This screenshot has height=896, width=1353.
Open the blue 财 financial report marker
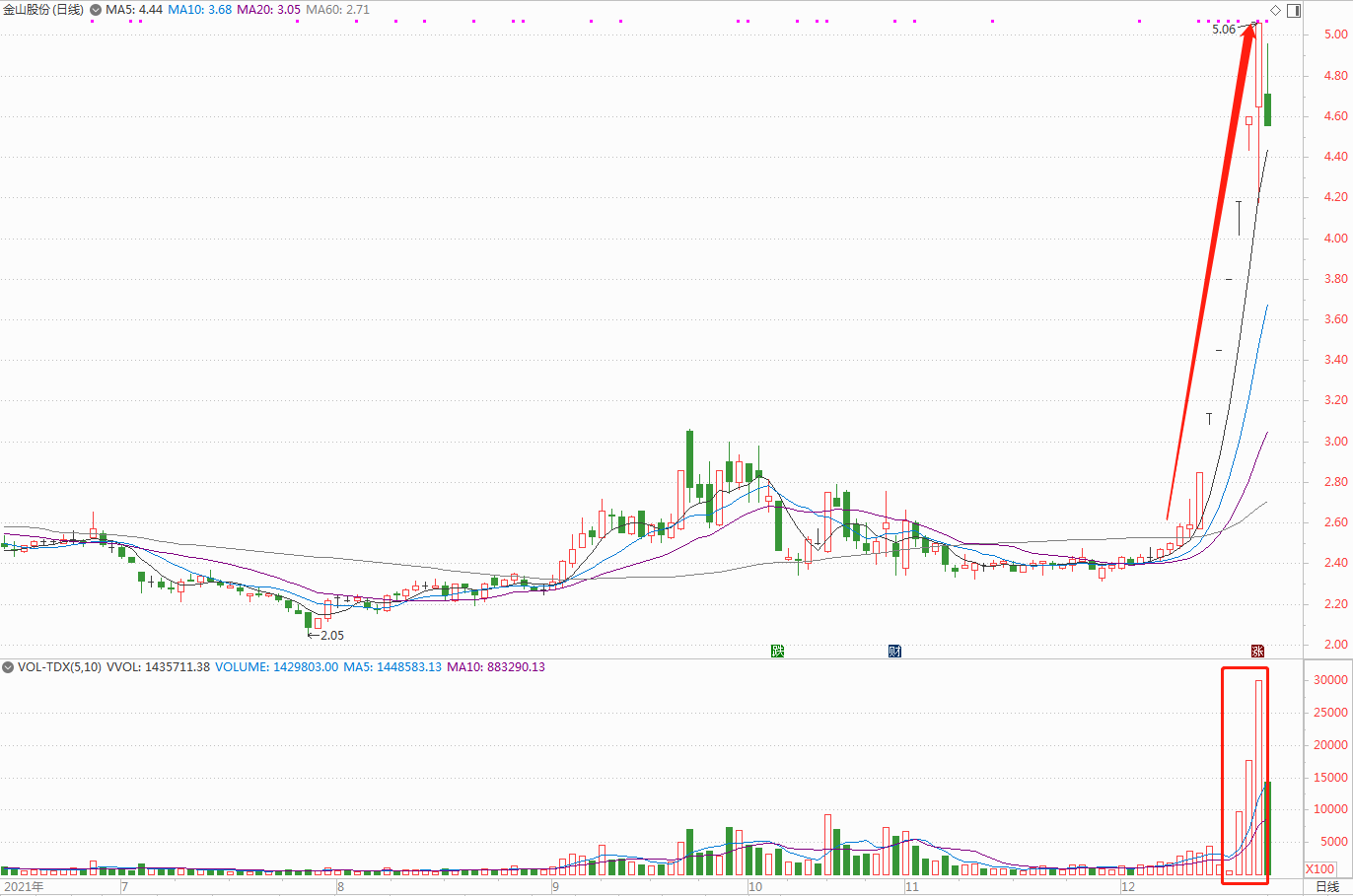894,651
